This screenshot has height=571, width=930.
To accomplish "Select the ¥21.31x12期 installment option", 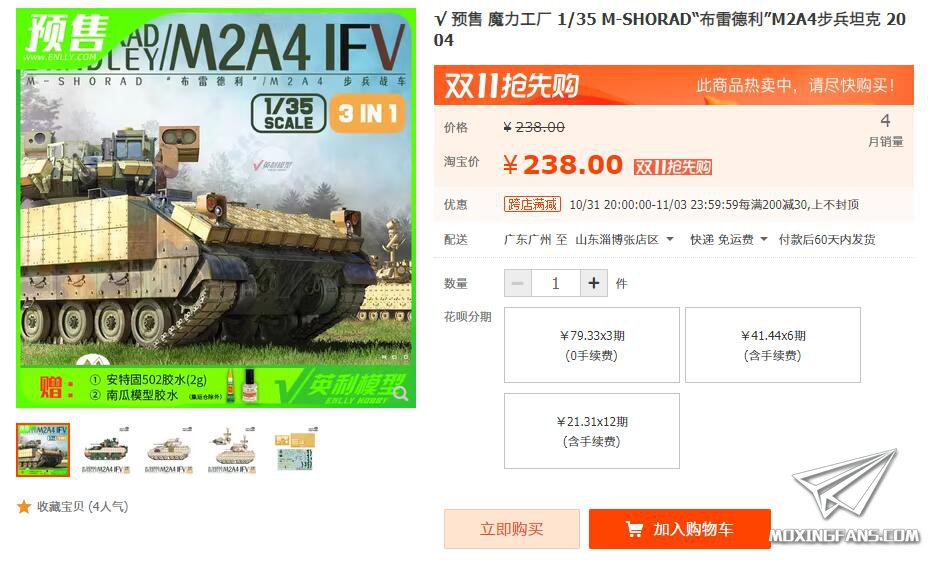I will [x=592, y=431].
